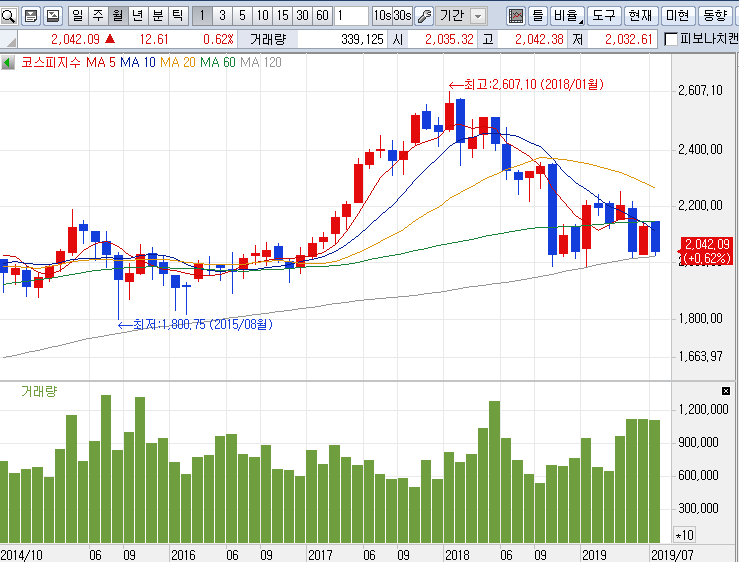Select 10s second interval
Viewport: 739px width, 562px height.
pos(382,16)
